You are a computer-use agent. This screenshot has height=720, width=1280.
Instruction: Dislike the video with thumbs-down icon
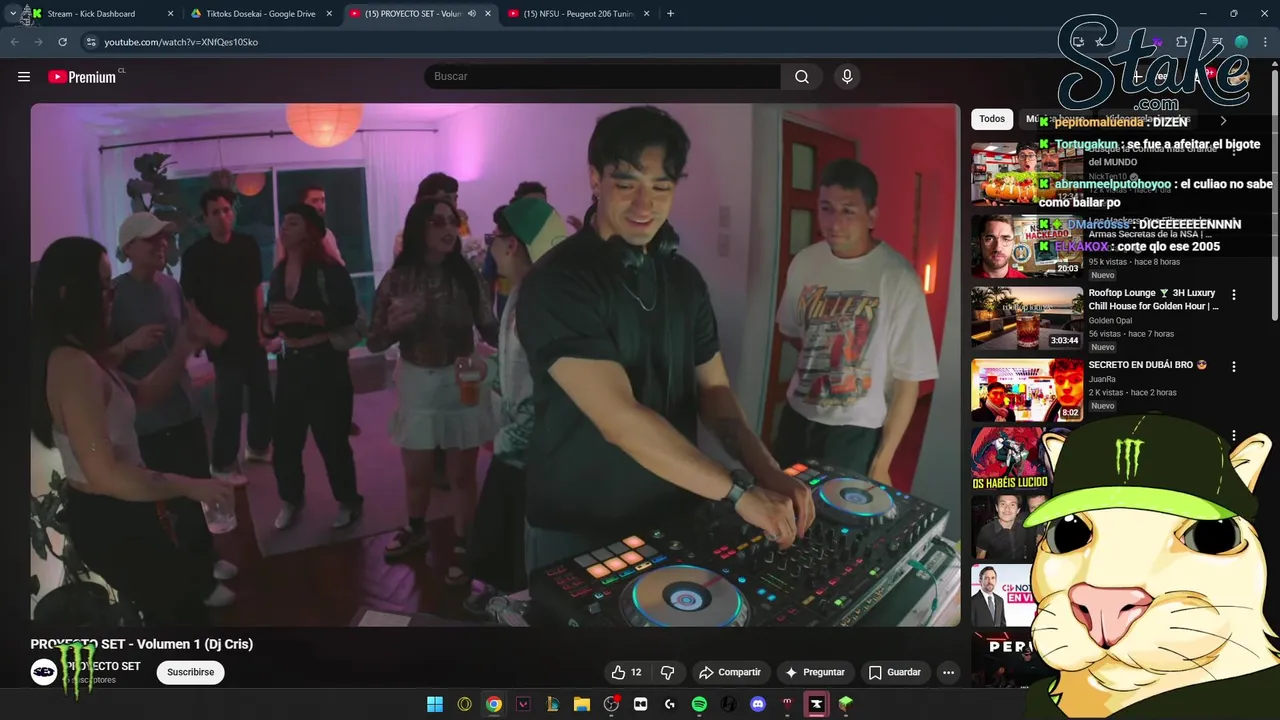click(x=668, y=672)
